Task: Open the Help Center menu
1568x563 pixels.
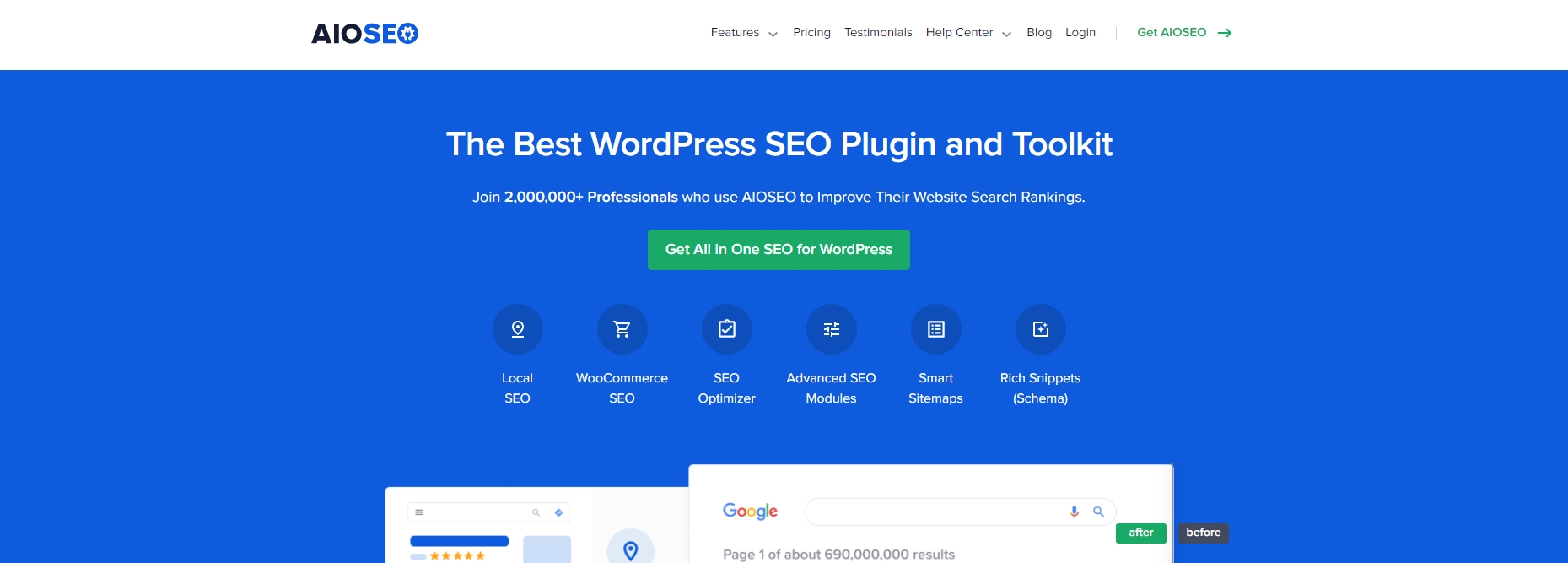Action: tap(959, 33)
